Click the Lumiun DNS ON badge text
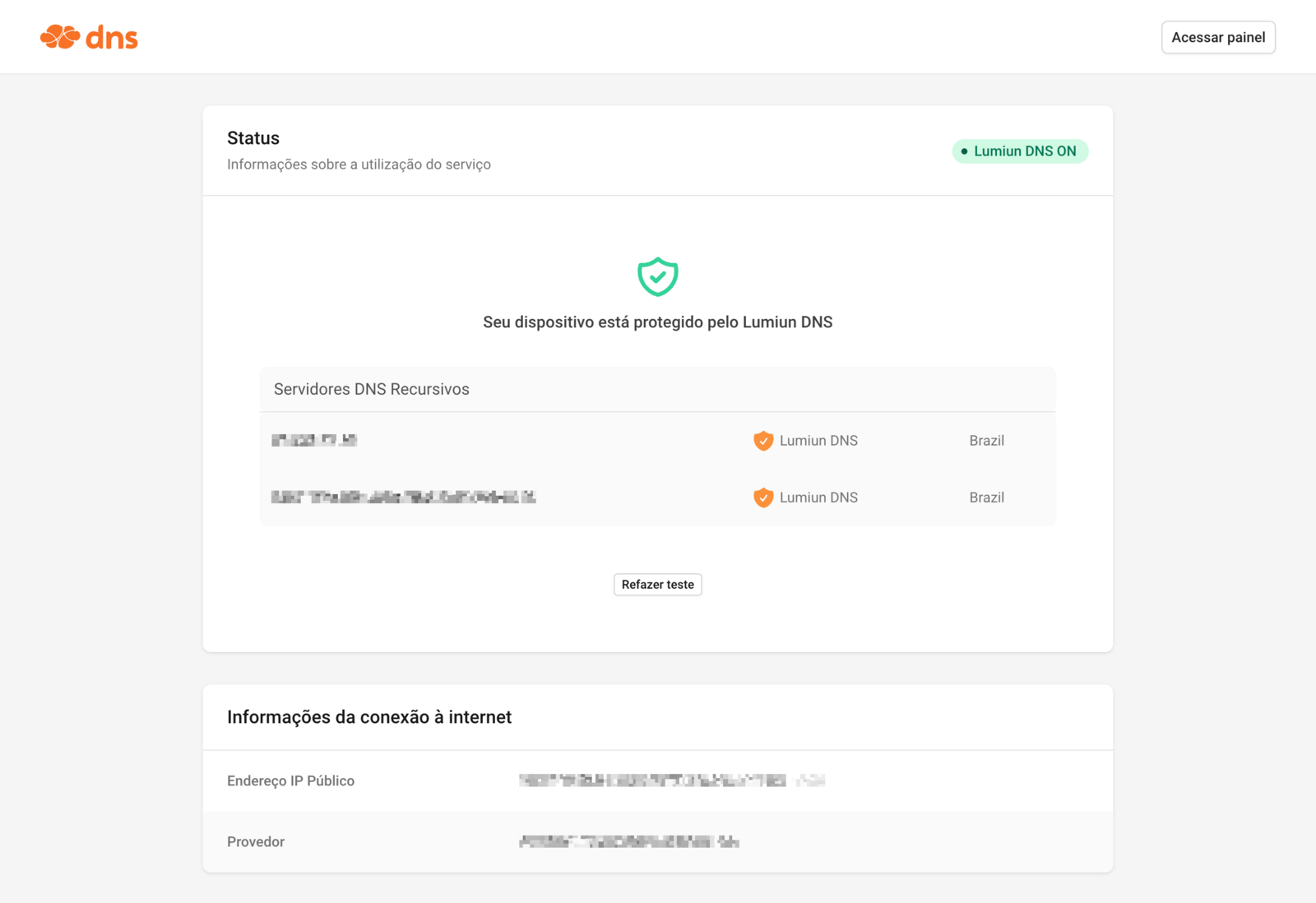 coord(1024,151)
